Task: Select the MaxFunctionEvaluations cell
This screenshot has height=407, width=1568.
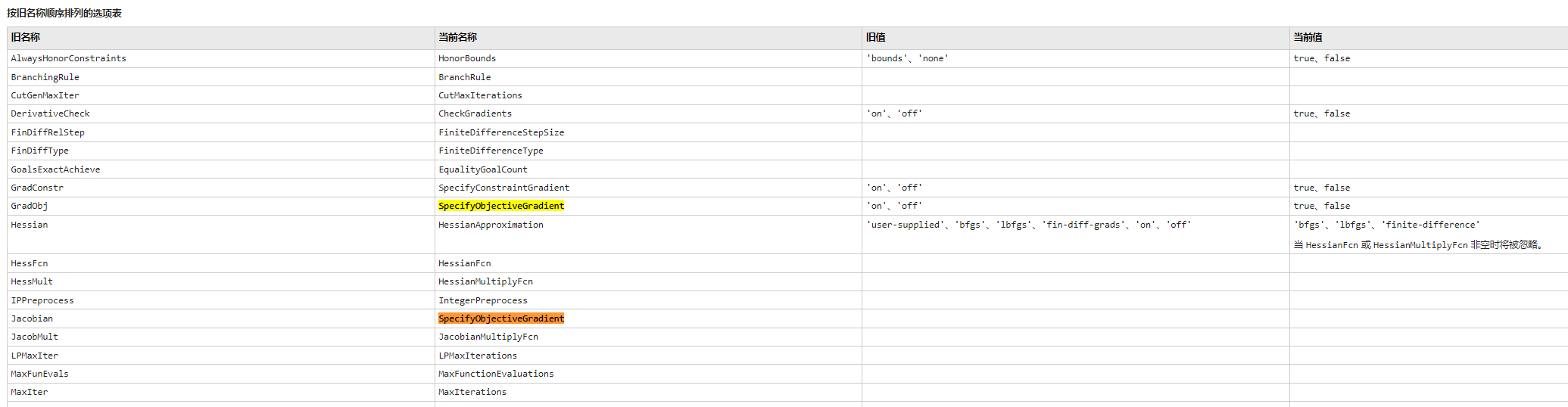Action: point(496,374)
